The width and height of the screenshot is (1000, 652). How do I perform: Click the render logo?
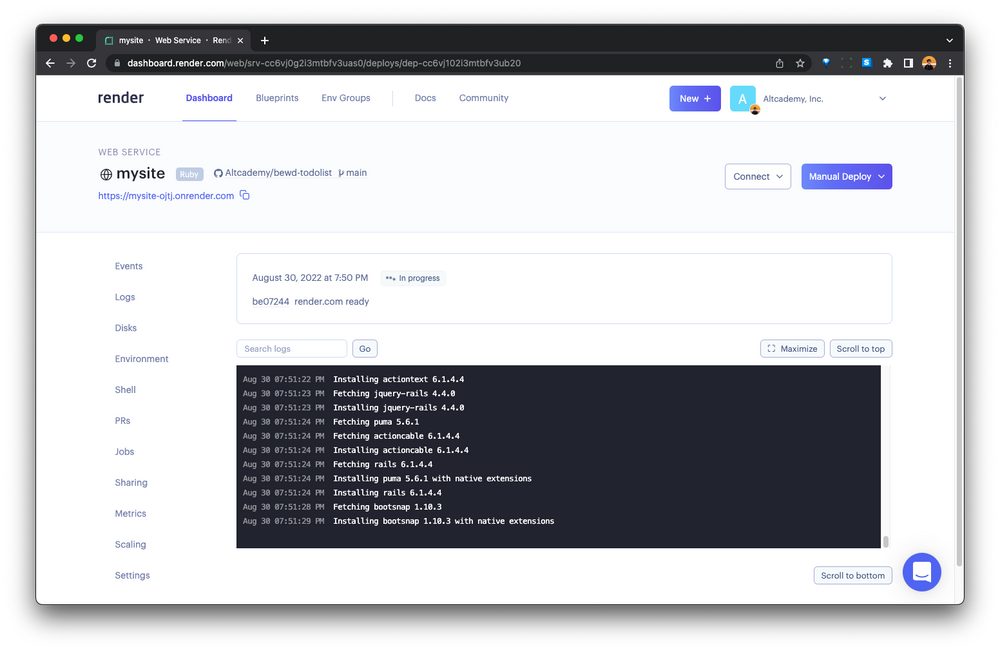[121, 98]
